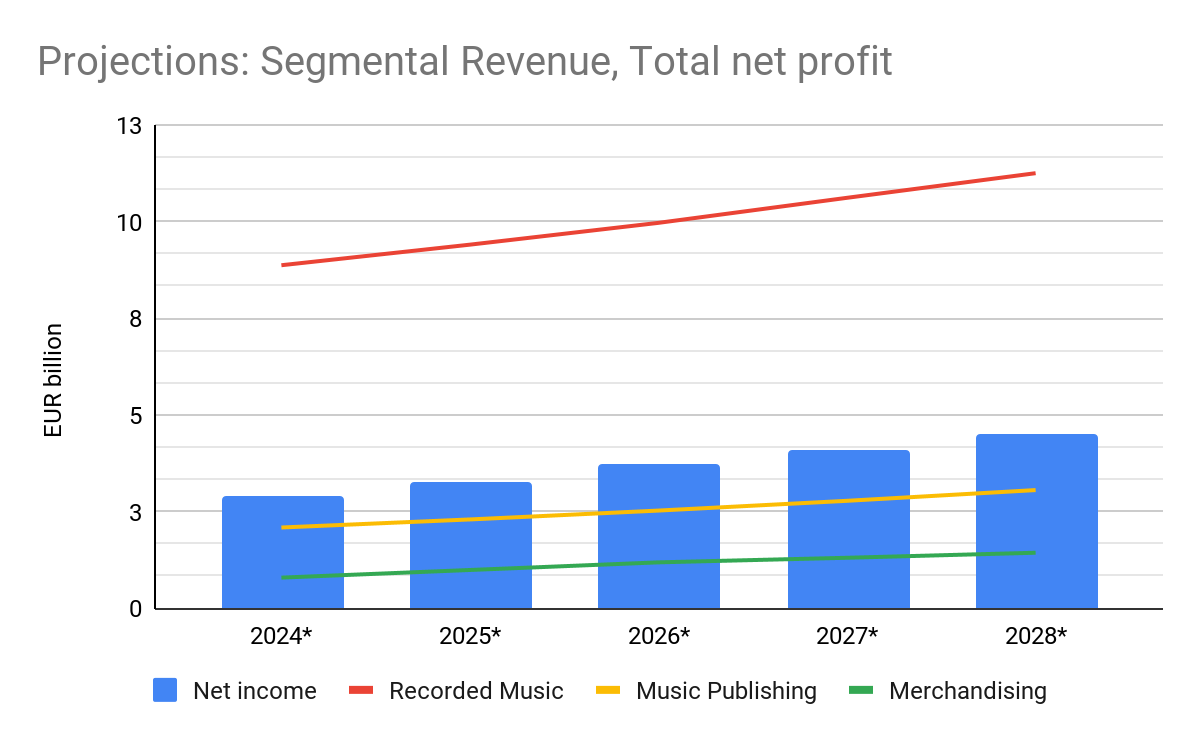The image size is (1200, 742).
Task: Click the 'Net income' legend label
Action: click(255, 691)
